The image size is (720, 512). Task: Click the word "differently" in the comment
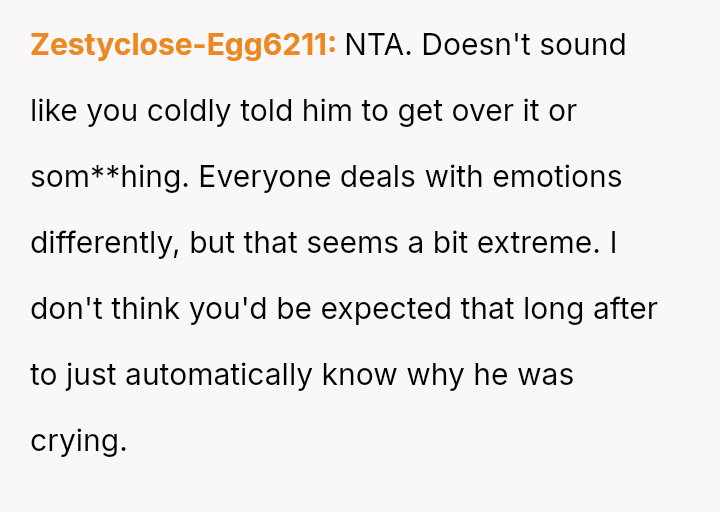tap(103, 243)
